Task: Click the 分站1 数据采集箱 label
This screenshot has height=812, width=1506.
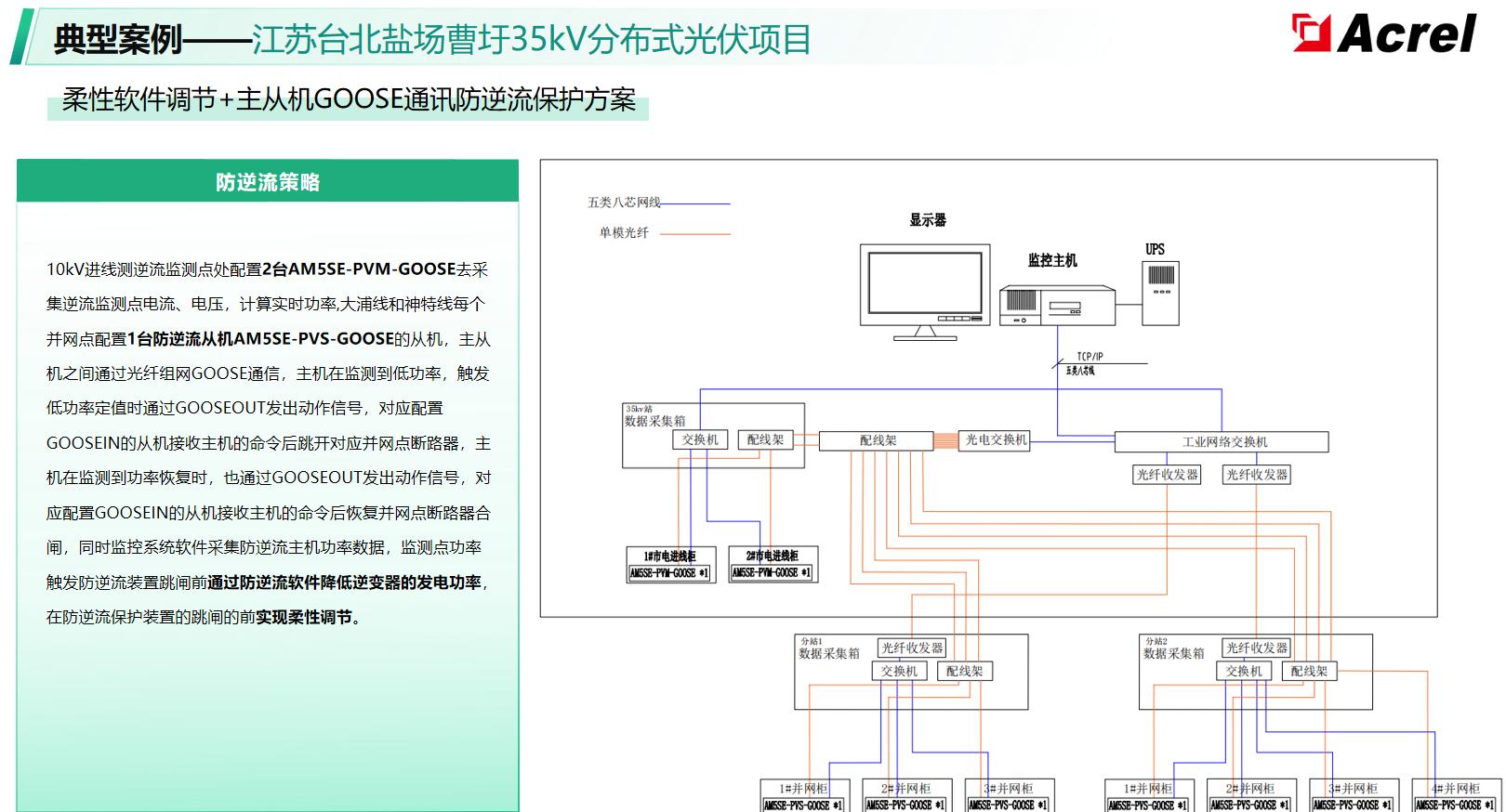Action: (829, 648)
